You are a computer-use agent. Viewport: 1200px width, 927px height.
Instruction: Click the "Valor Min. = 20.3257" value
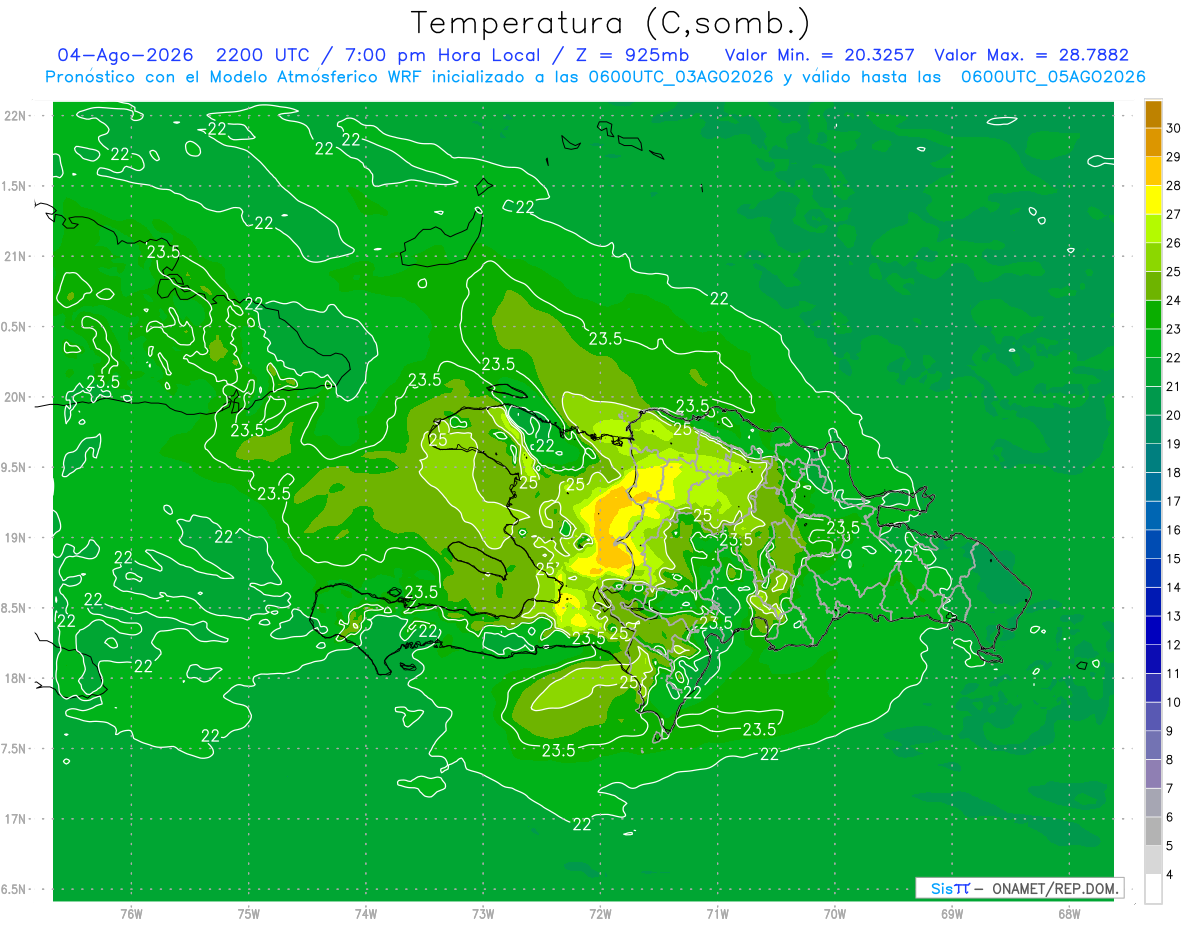pos(820,55)
